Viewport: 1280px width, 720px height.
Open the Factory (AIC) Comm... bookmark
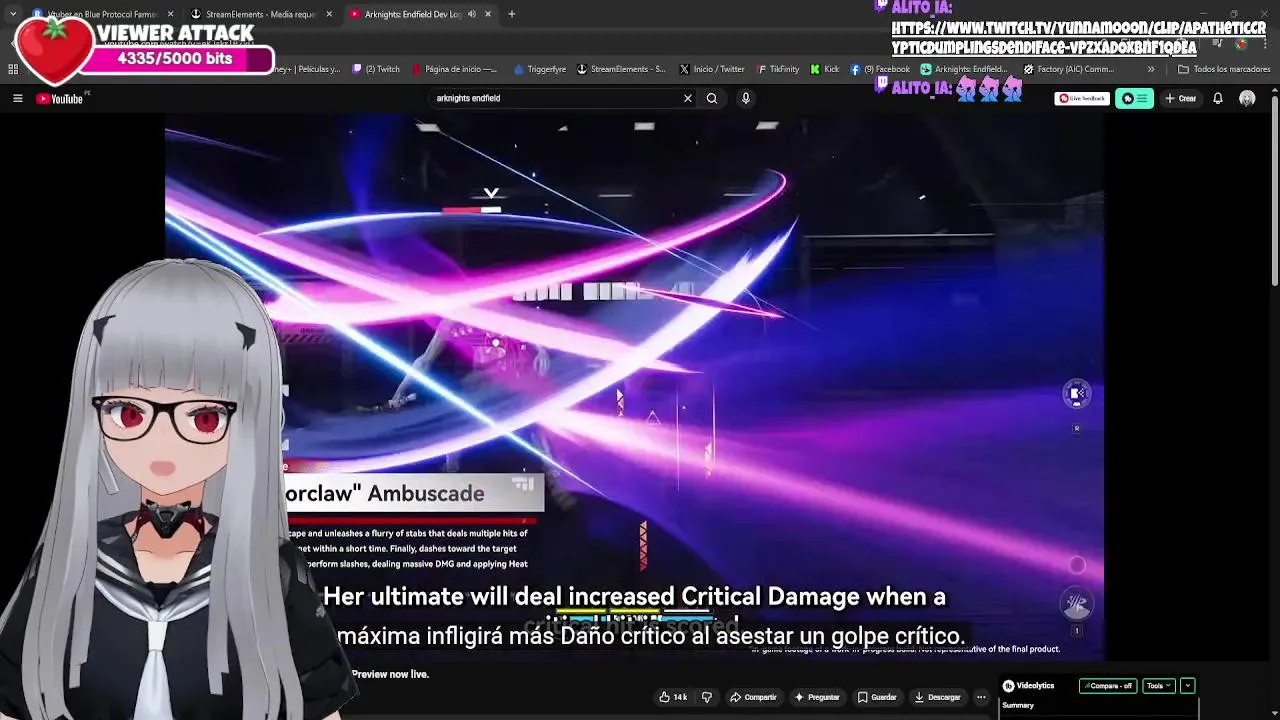[1068, 69]
